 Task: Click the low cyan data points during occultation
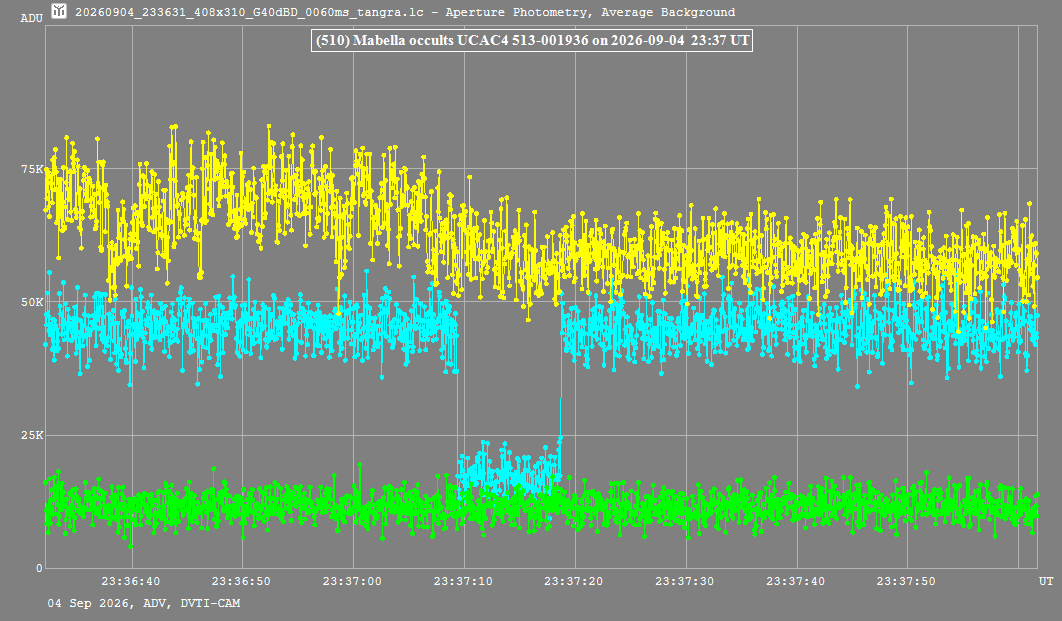[509, 469]
